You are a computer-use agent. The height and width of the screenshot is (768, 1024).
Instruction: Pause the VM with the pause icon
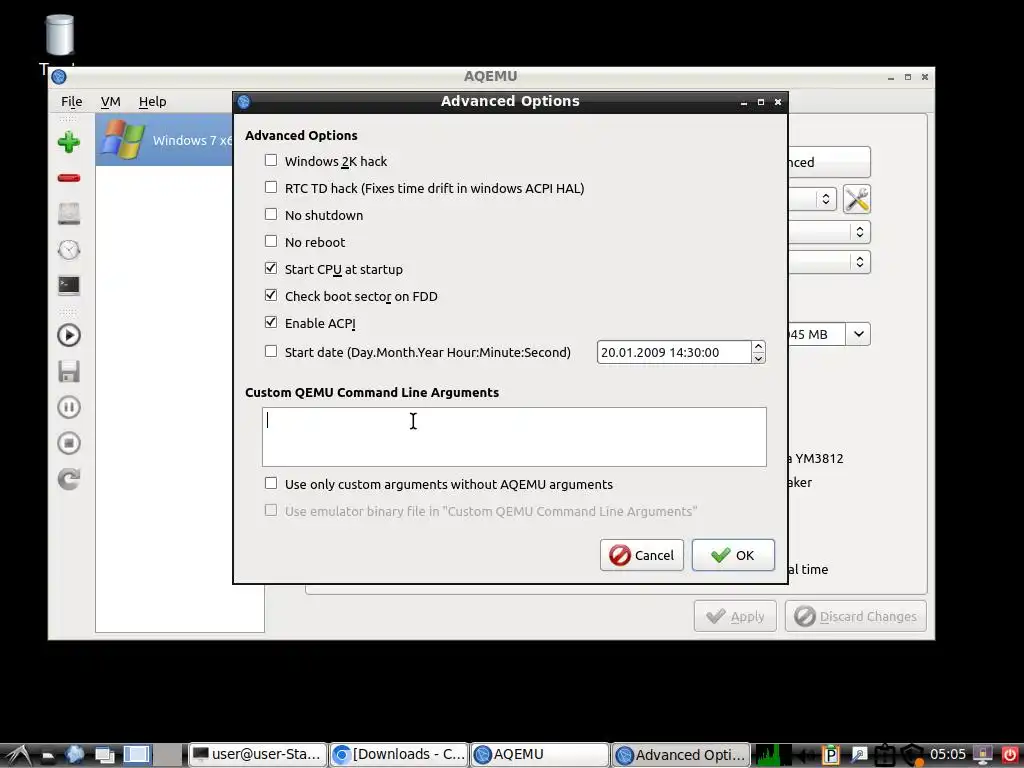(x=69, y=407)
